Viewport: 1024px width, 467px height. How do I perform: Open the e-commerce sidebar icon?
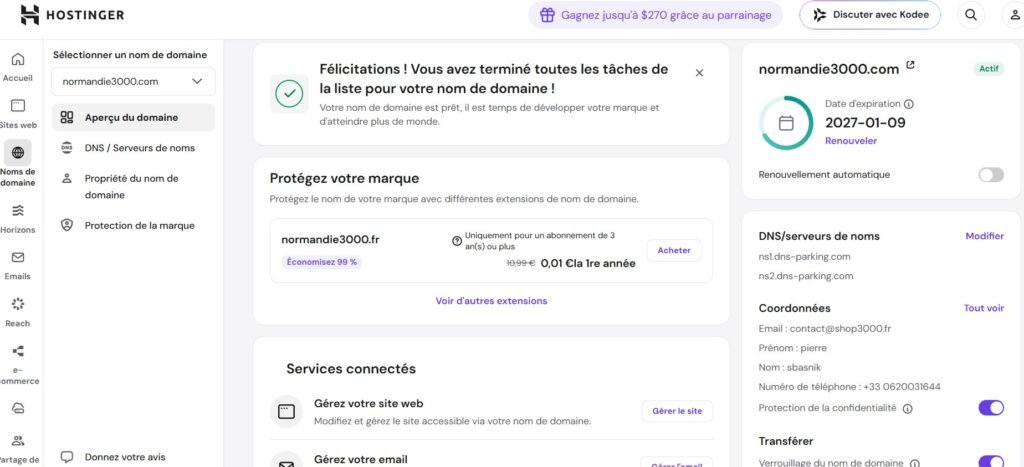18,351
